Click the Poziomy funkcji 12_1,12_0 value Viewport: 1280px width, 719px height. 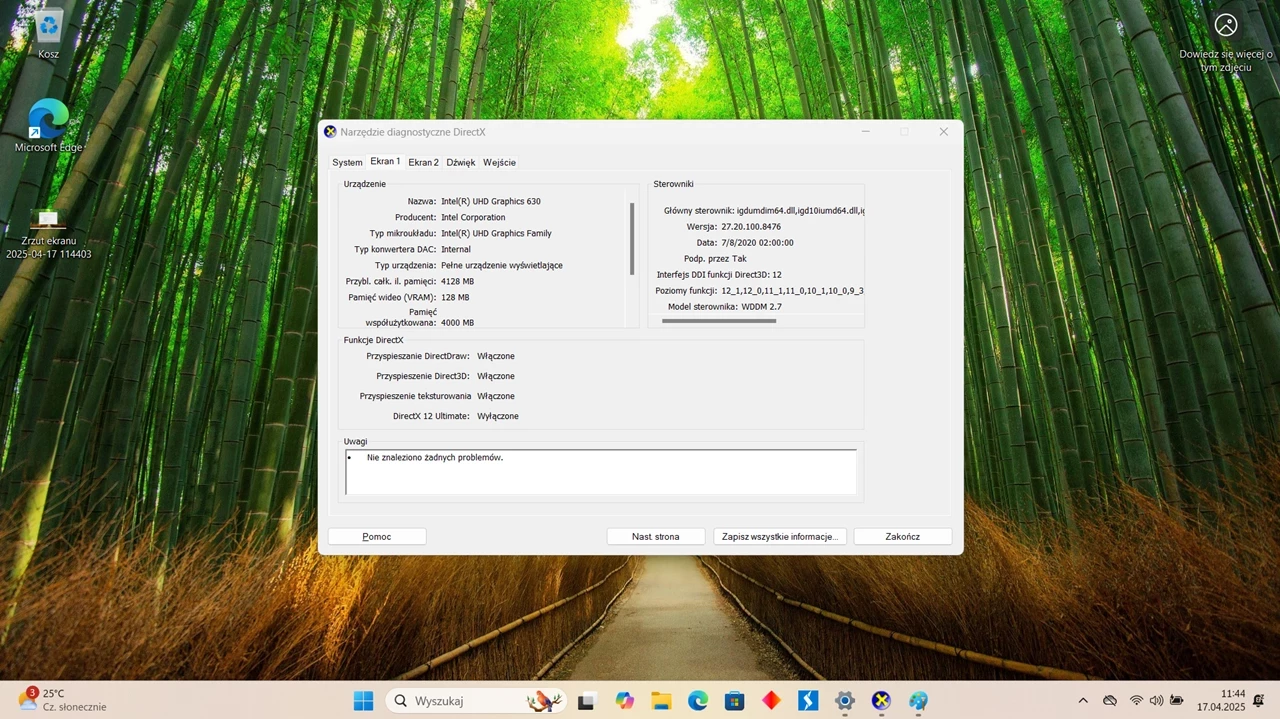[x=792, y=290]
